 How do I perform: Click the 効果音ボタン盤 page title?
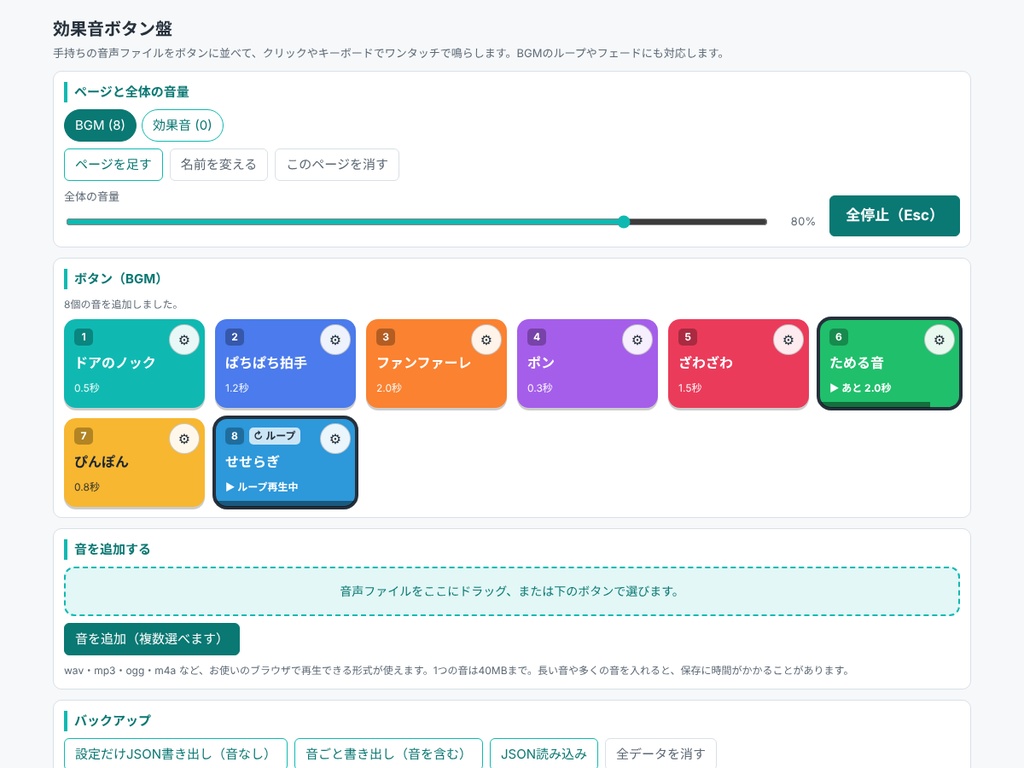coord(112,29)
